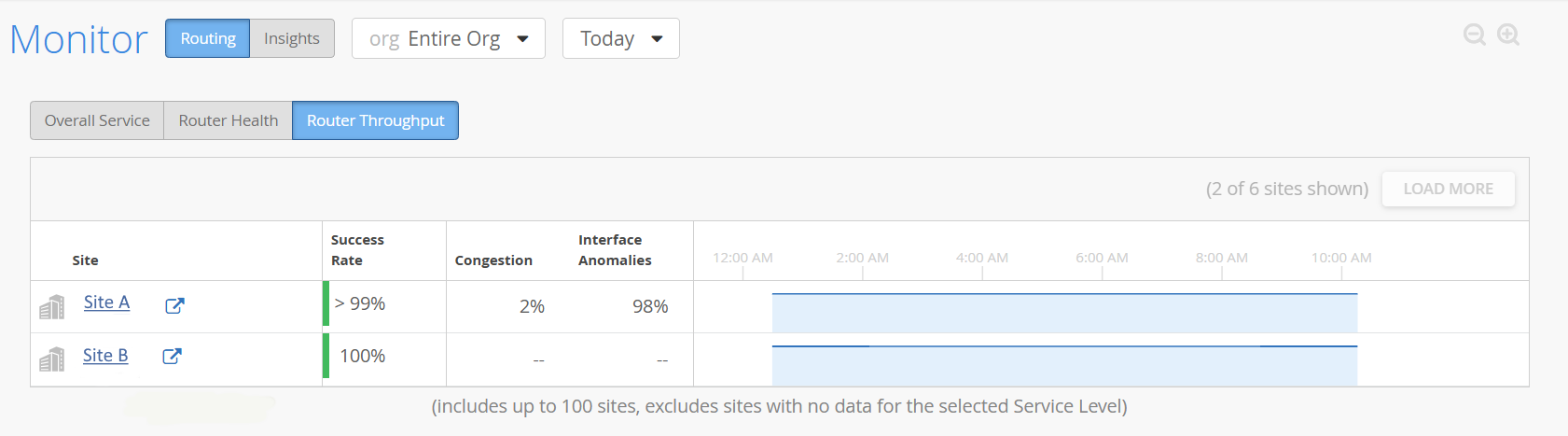Click the 6:00 AM timeline marker
This screenshot has height=436, width=1568.
point(1102,259)
